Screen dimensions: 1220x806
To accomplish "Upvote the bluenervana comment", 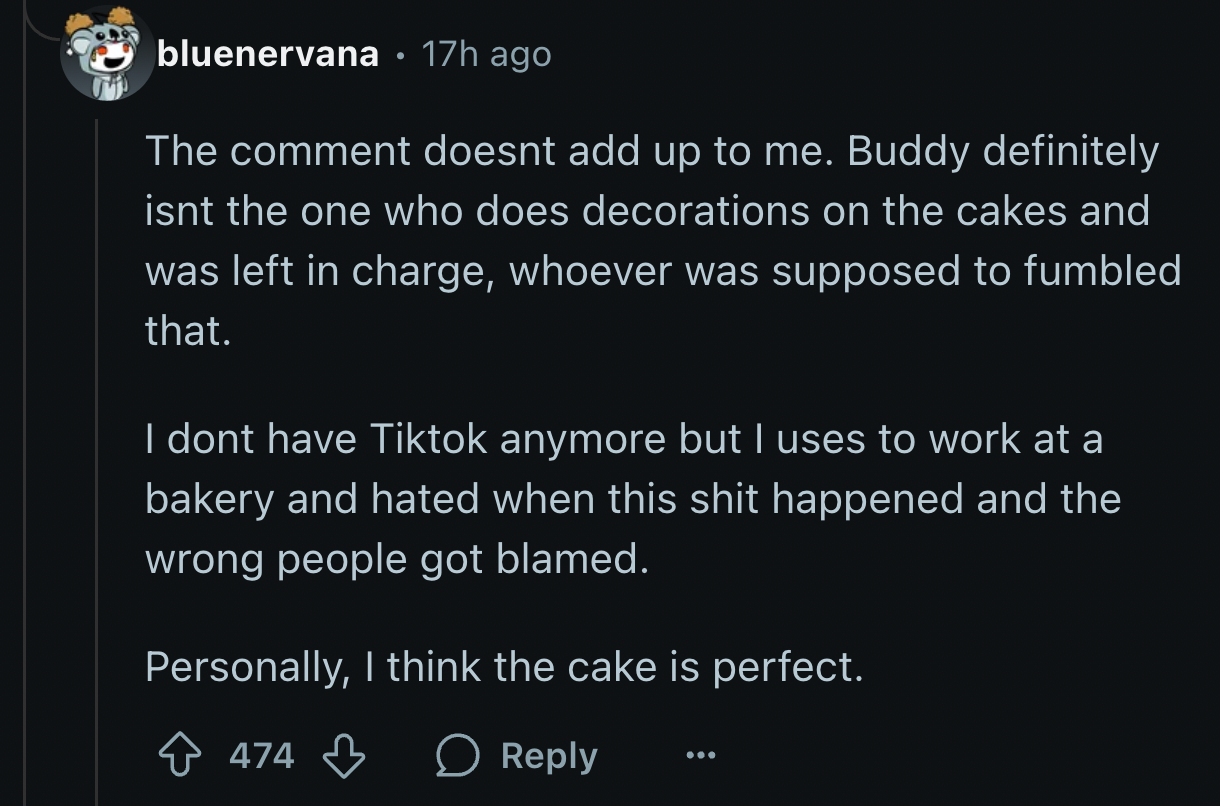I will [183, 755].
